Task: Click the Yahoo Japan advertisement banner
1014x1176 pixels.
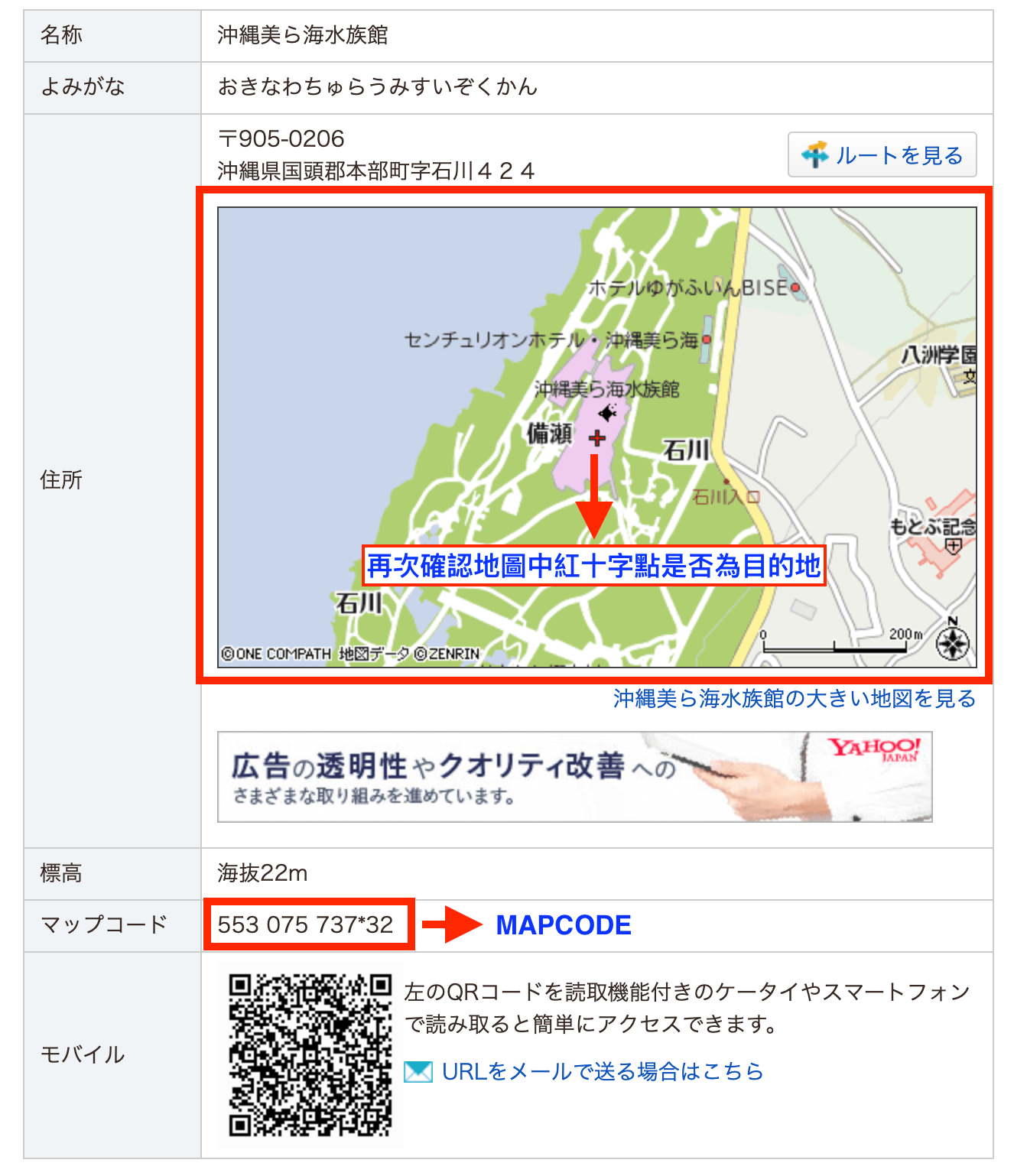Action: point(574,777)
